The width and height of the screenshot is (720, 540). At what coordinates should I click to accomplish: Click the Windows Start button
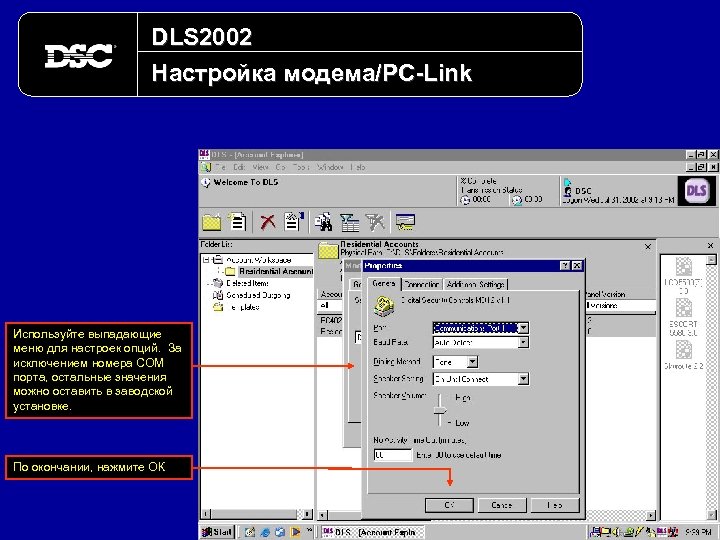pos(218,532)
